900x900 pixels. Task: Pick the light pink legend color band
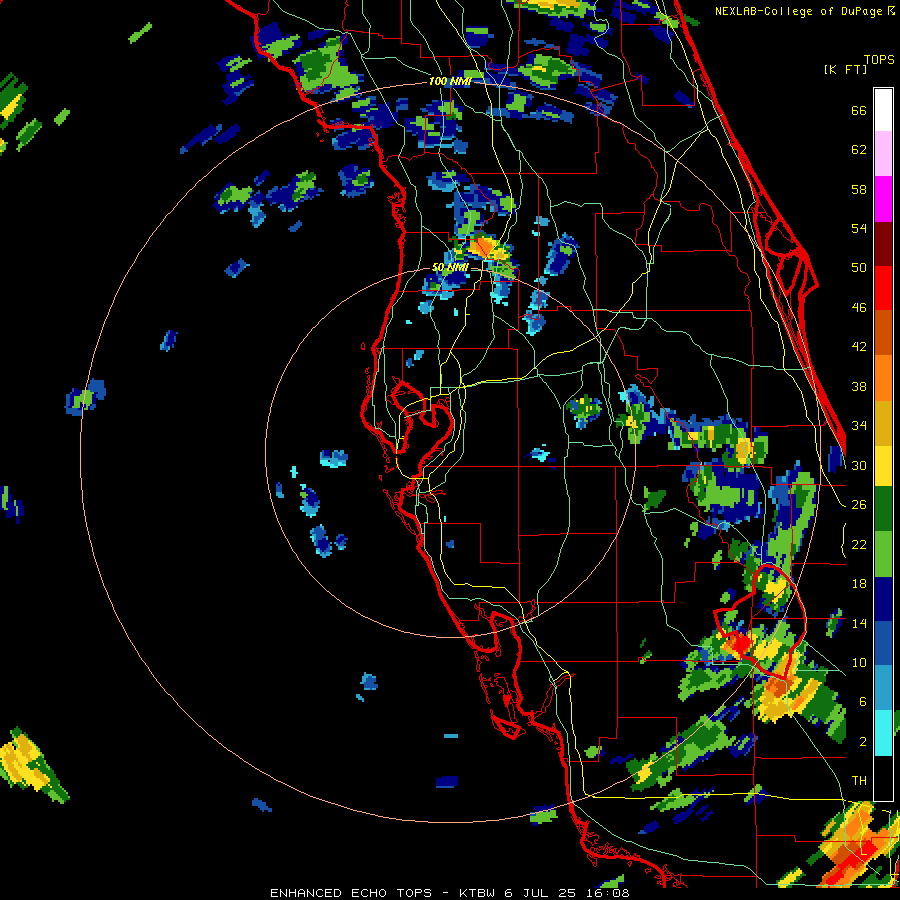tap(883, 154)
